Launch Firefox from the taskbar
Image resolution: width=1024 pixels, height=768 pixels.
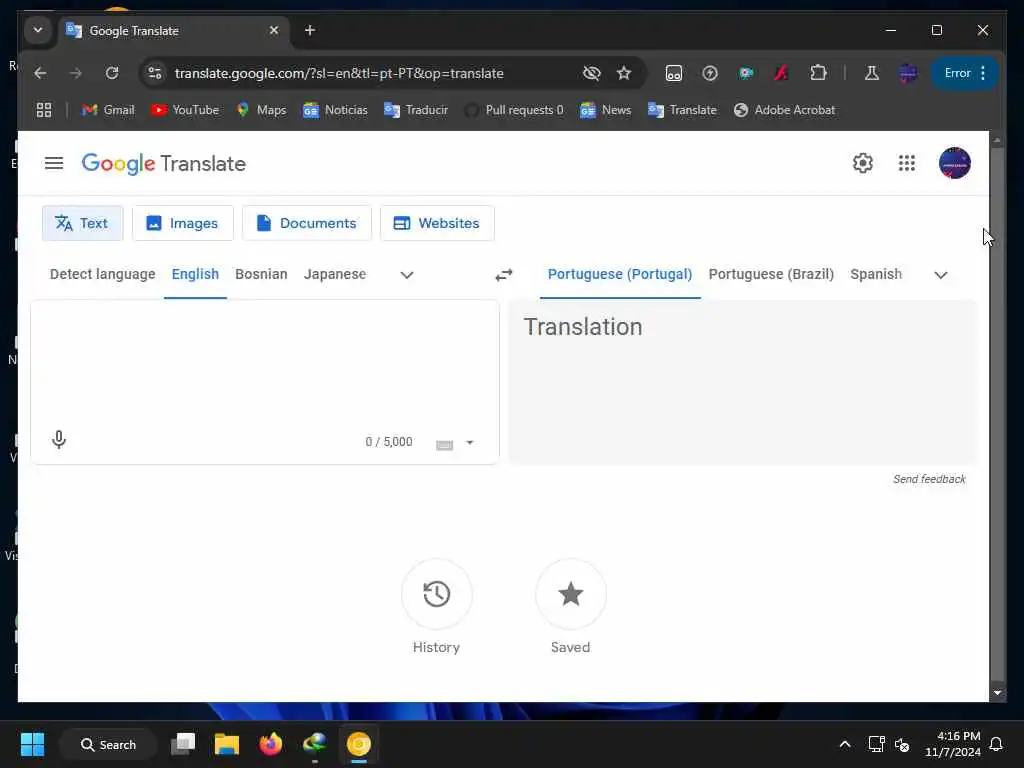pos(270,744)
